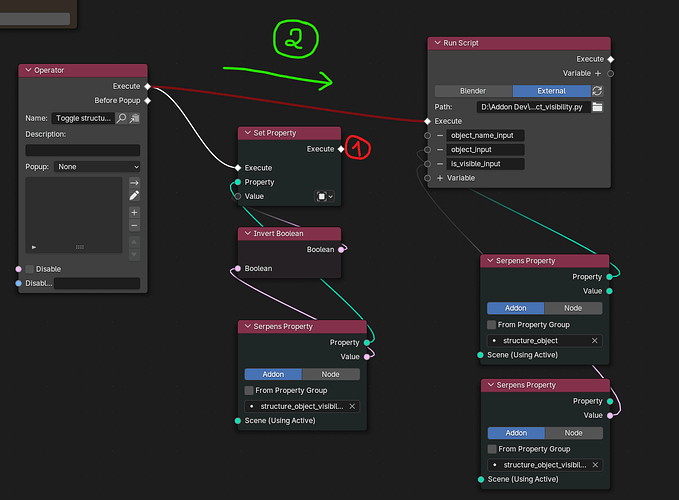Open the folder browser next to Path

(598, 107)
